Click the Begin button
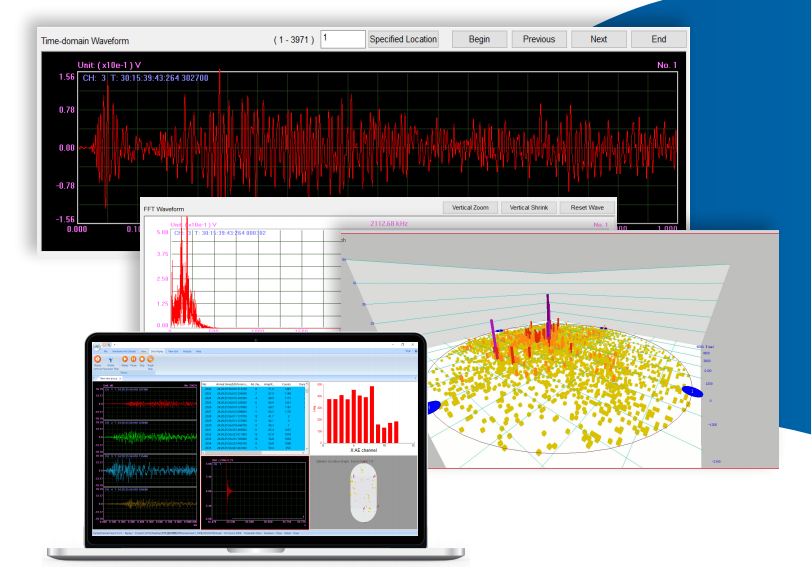 point(479,39)
